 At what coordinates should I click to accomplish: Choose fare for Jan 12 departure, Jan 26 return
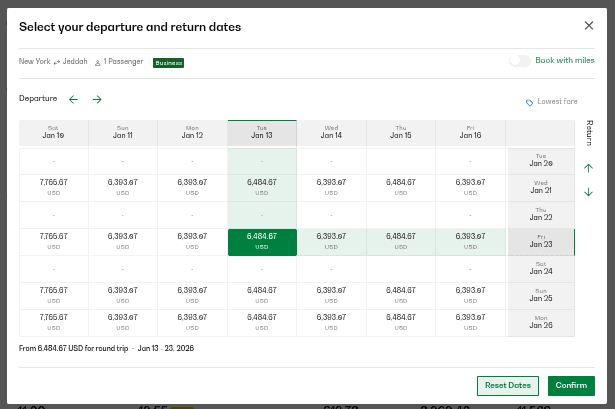point(192,323)
